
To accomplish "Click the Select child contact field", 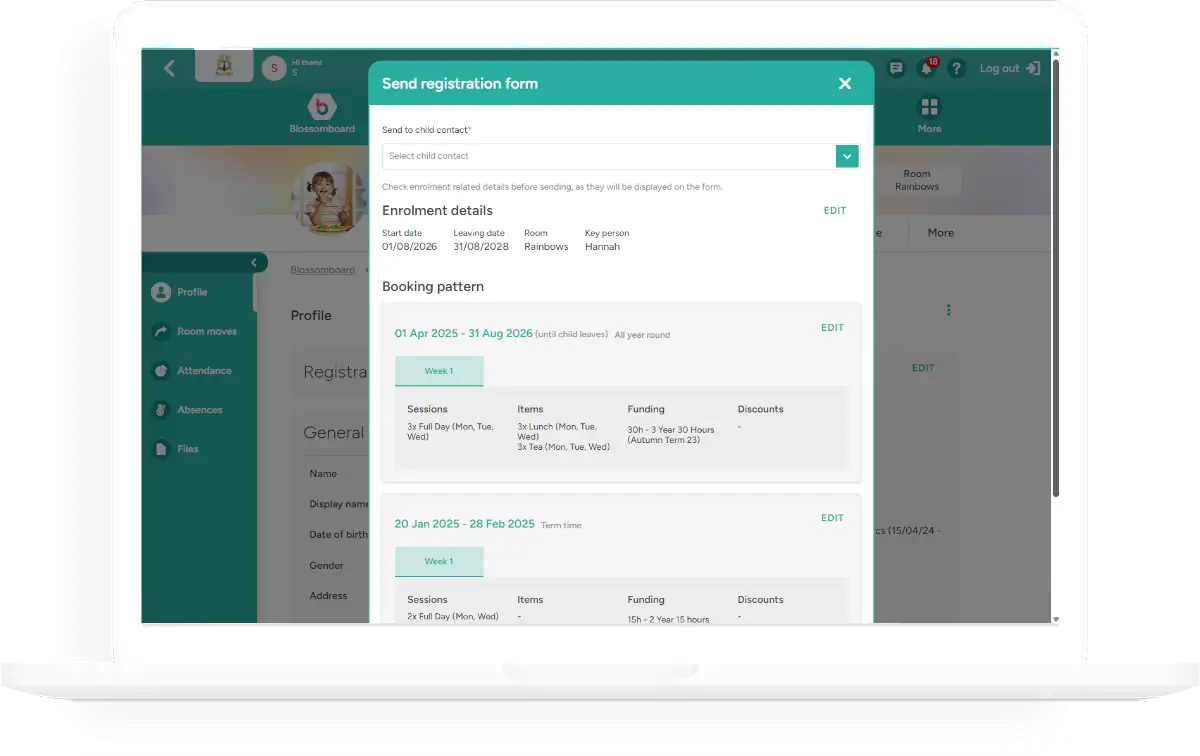I will pyautogui.click(x=608, y=156).
